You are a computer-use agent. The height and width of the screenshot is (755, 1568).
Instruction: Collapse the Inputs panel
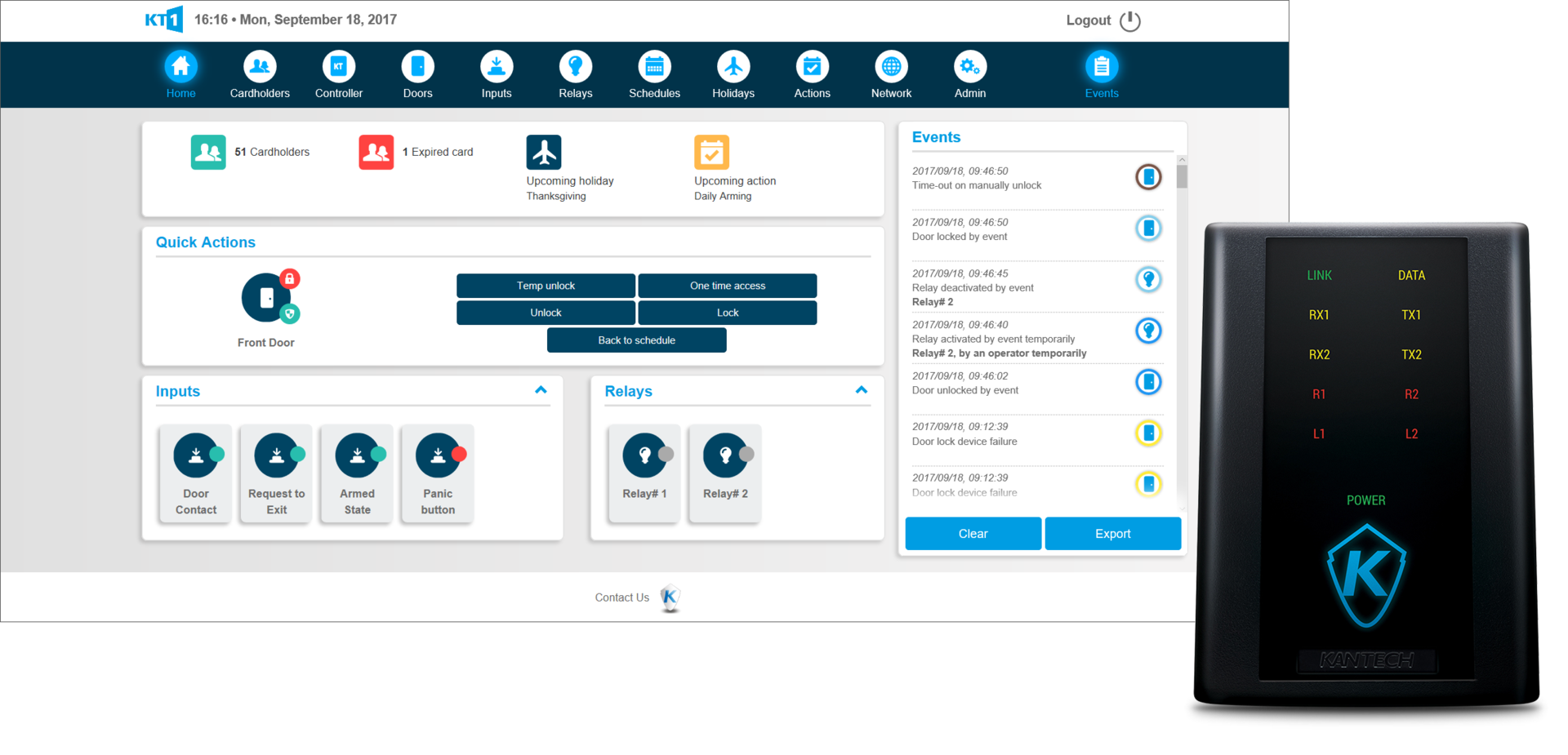pos(541,391)
